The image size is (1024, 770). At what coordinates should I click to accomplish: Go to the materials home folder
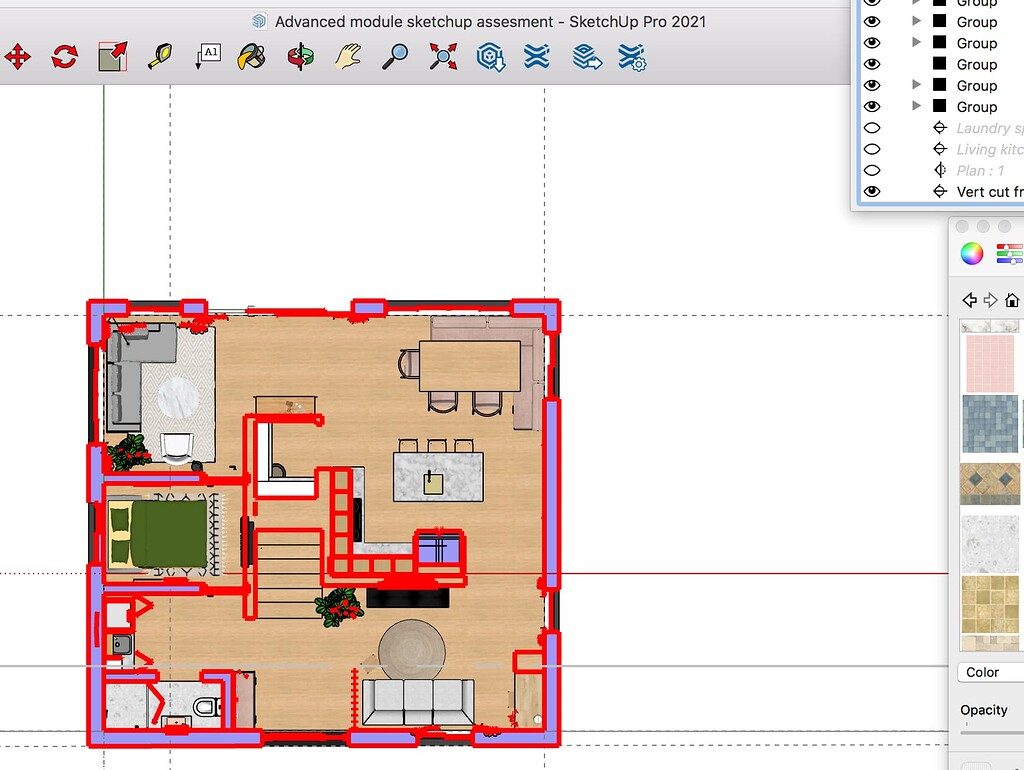coord(1012,300)
